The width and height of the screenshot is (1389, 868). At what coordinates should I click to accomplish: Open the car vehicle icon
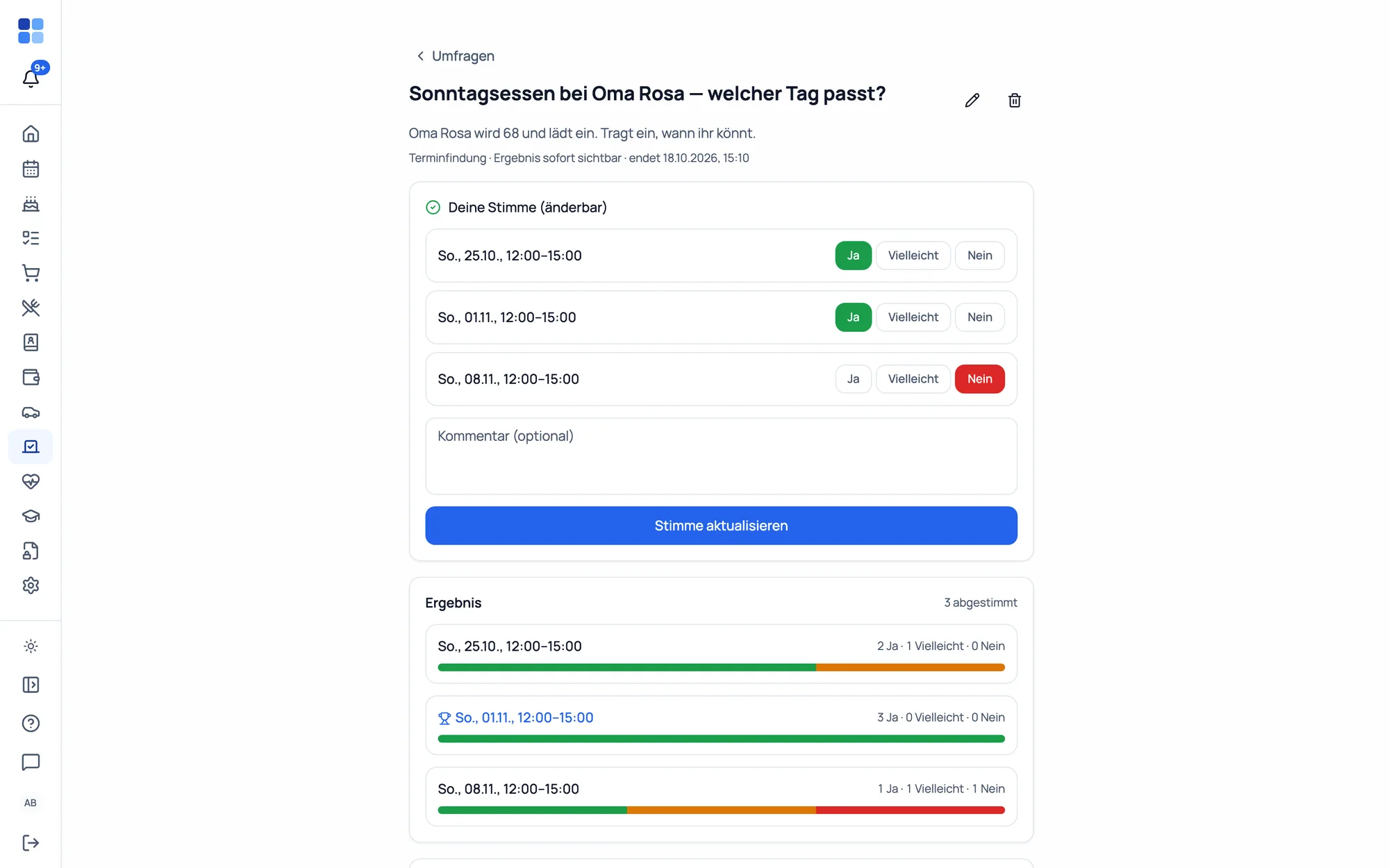pyautogui.click(x=31, y=412)
